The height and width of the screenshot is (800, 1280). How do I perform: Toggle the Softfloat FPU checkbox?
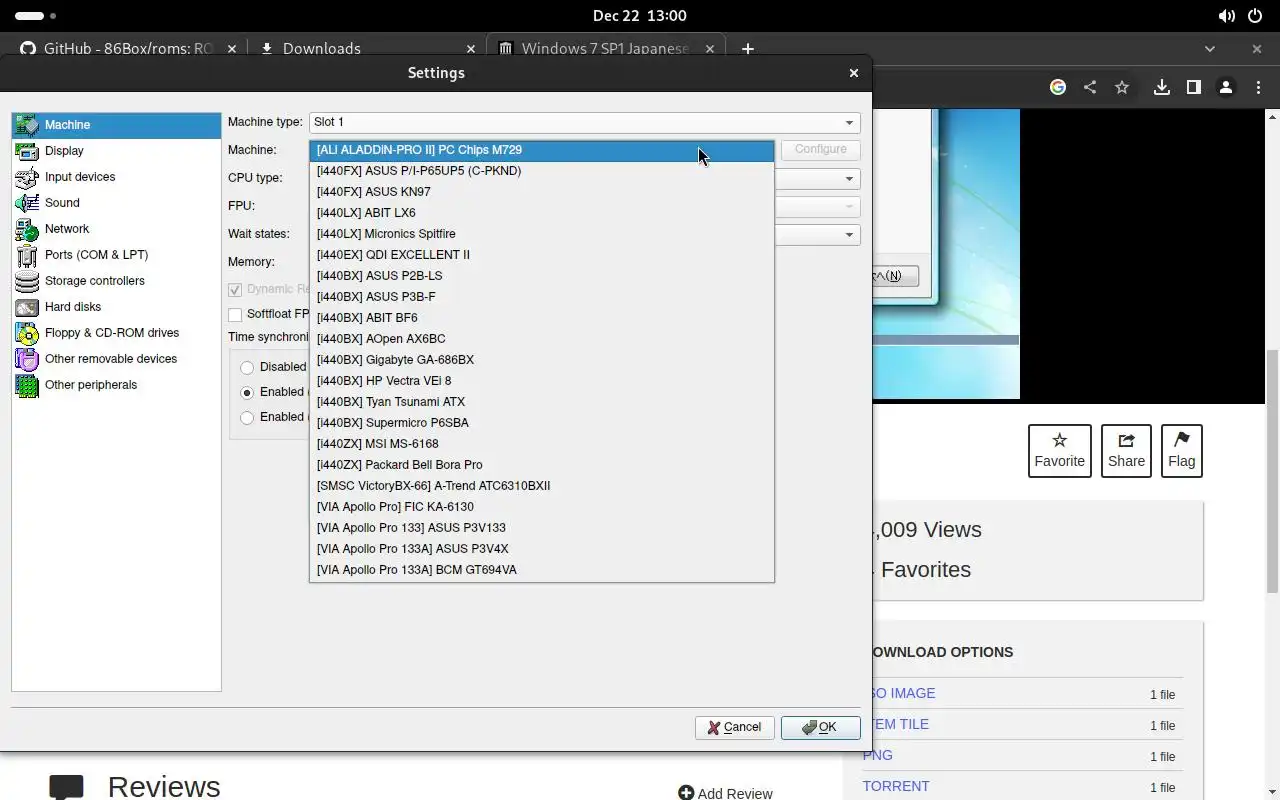point(235,314)
